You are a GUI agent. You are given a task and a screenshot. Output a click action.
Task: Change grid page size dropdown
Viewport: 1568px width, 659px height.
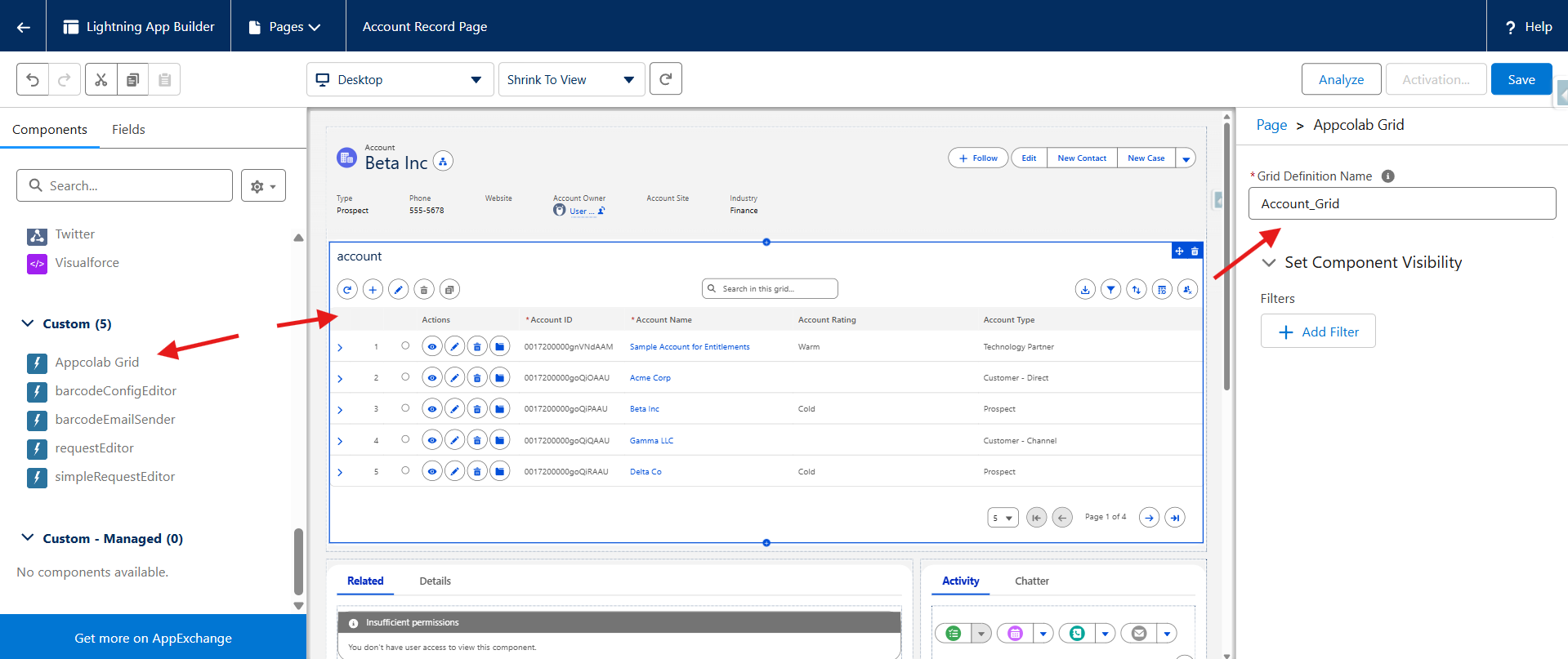[1003, 518]
